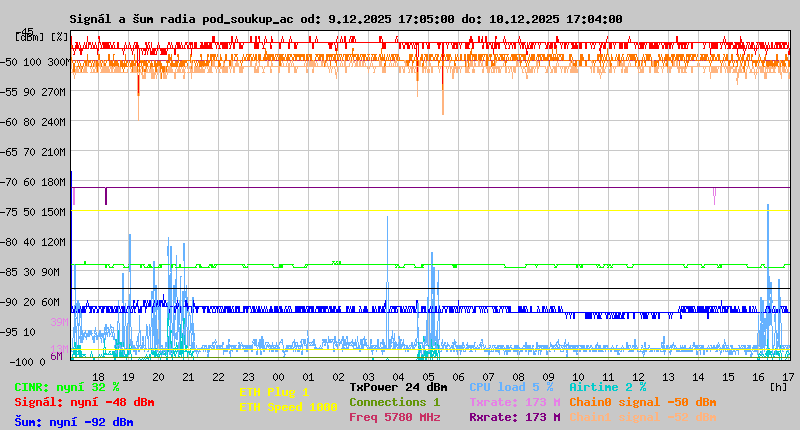
Task: Click the 'Rxrate: 173 M' legend label
Action: coord(515,417)
